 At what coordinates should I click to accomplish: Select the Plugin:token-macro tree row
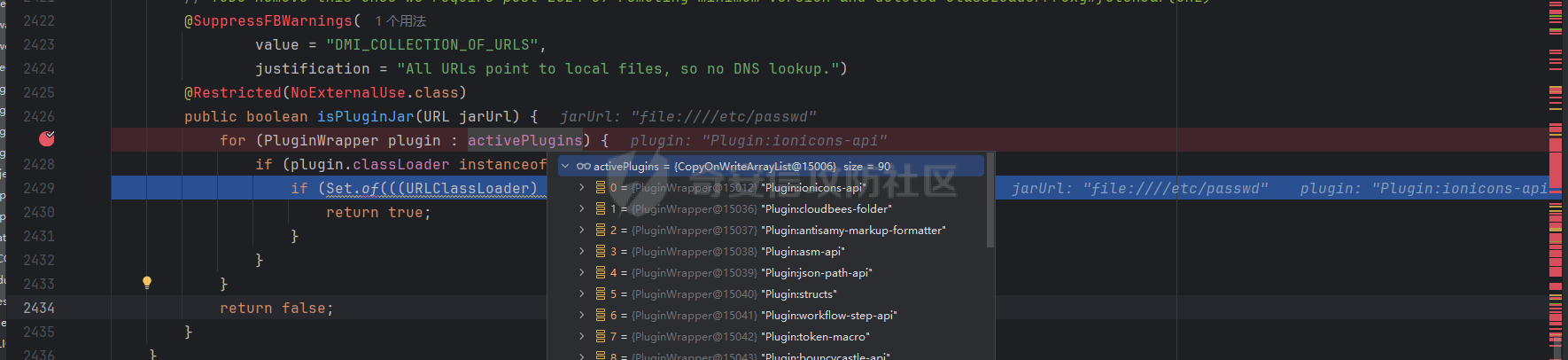coord(814,337)
